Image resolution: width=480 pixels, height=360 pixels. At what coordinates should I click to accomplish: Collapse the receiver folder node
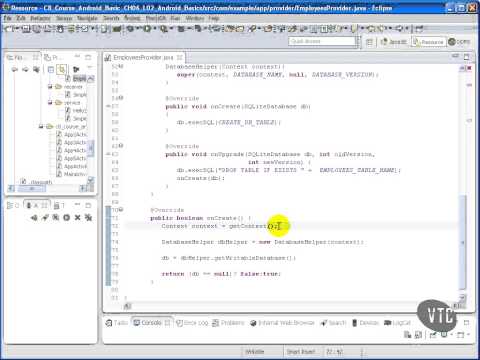(50, 87)
